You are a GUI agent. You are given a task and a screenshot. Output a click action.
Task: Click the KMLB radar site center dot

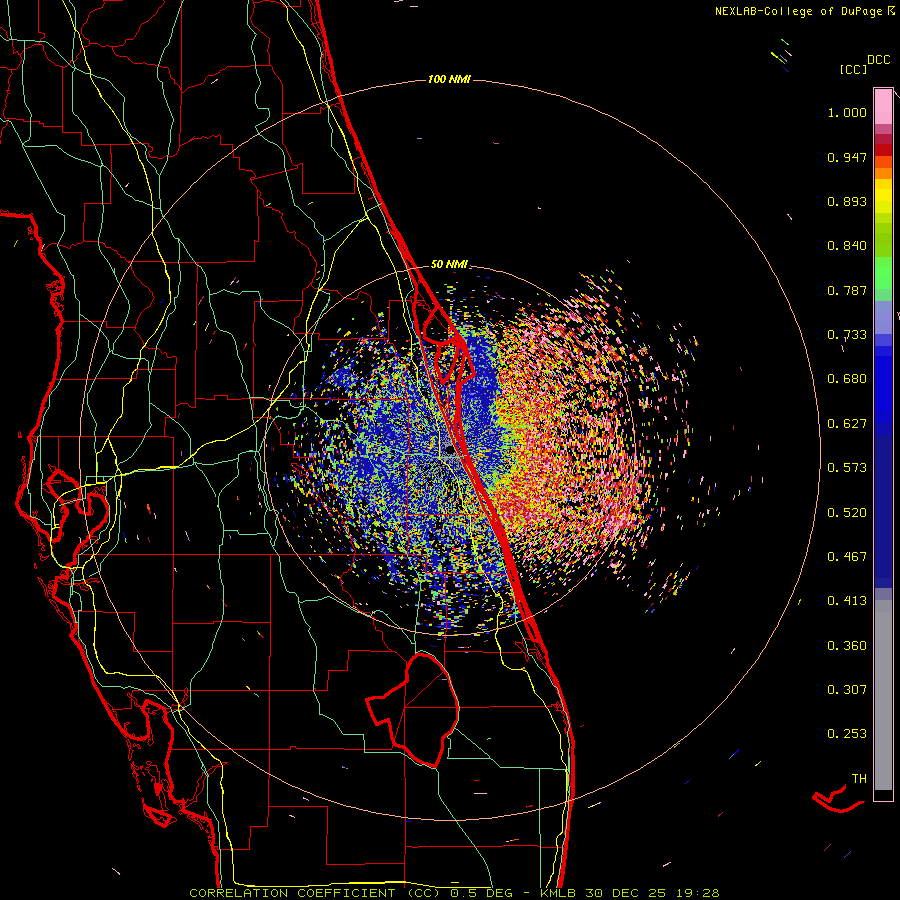click(x=450, y=451)
